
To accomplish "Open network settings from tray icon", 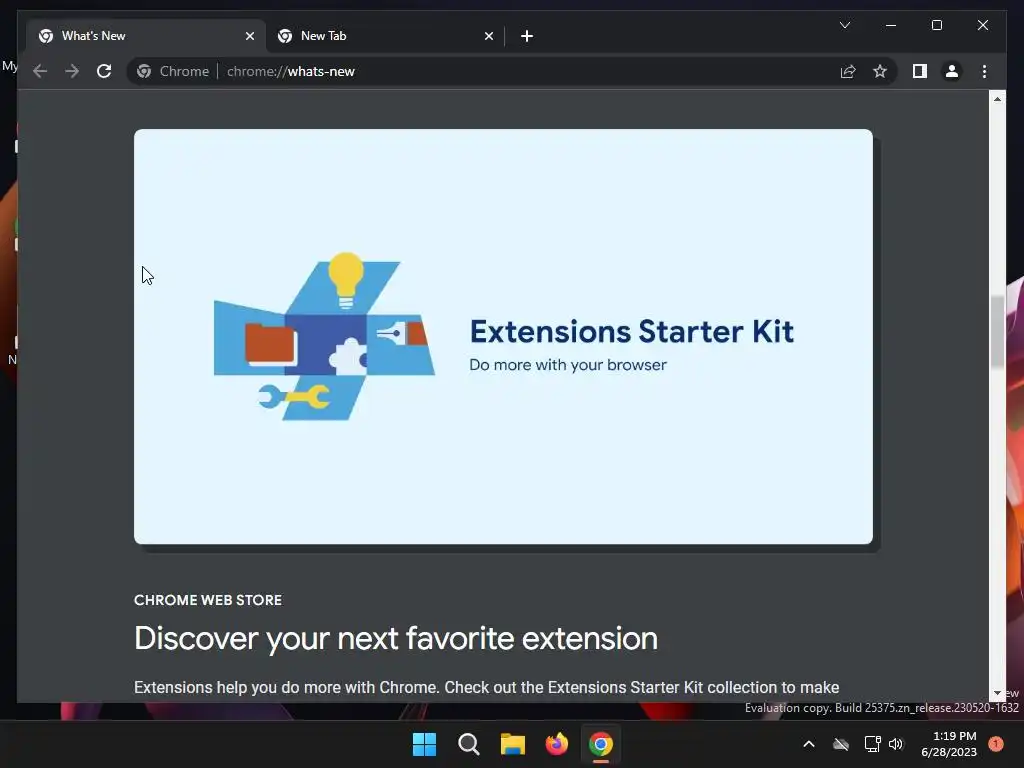I will (872, 744).
